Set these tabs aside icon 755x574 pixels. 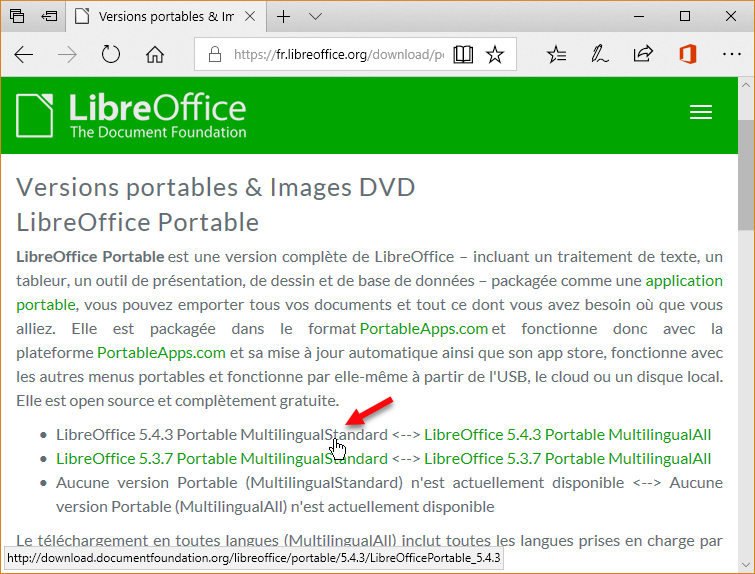[x=49, y=16]
